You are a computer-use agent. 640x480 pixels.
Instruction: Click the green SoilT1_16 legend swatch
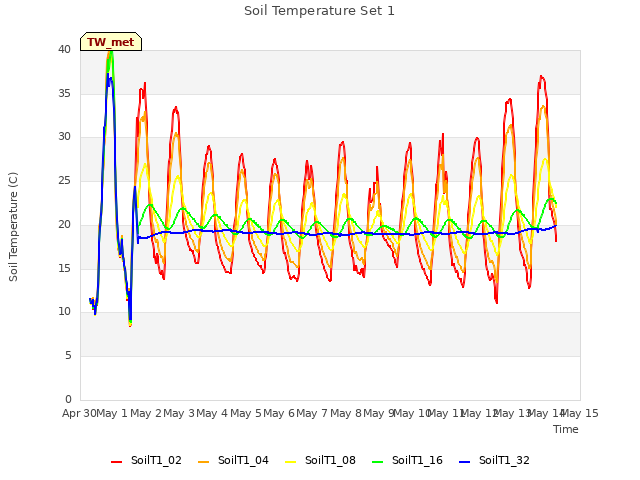point(378,462)
